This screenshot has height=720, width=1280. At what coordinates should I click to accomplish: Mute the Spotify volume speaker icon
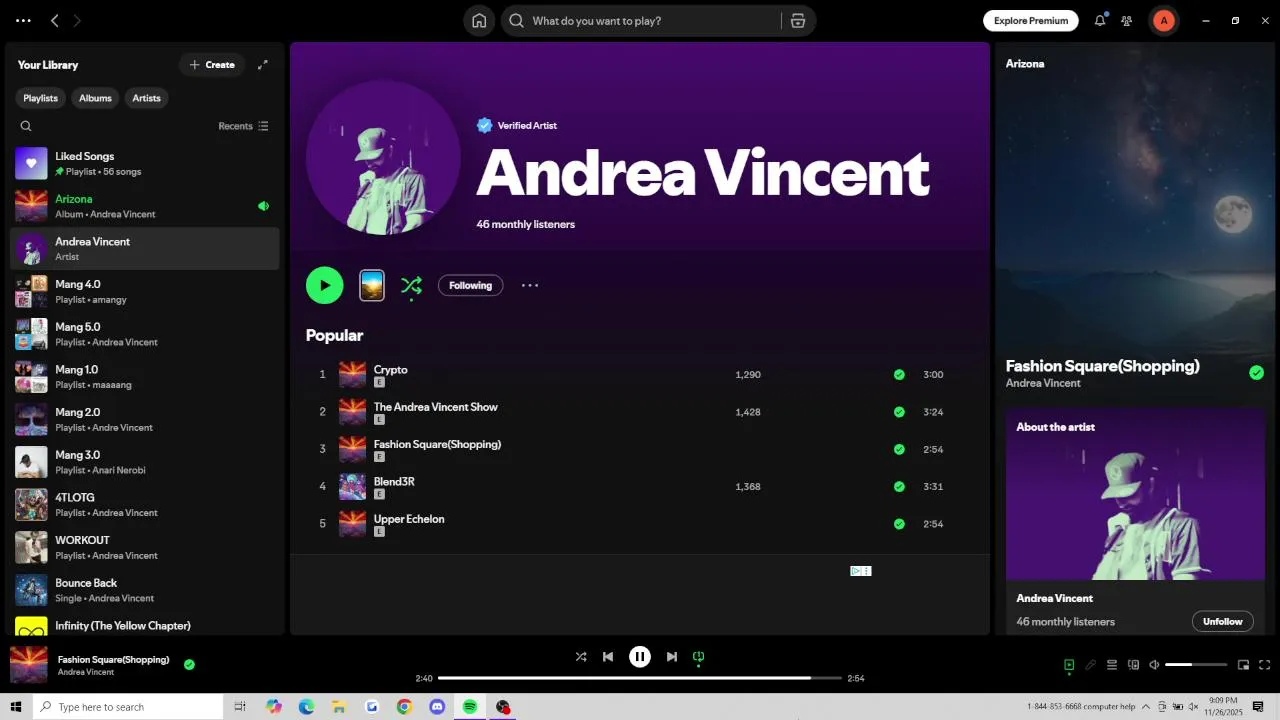point(1154,665)
